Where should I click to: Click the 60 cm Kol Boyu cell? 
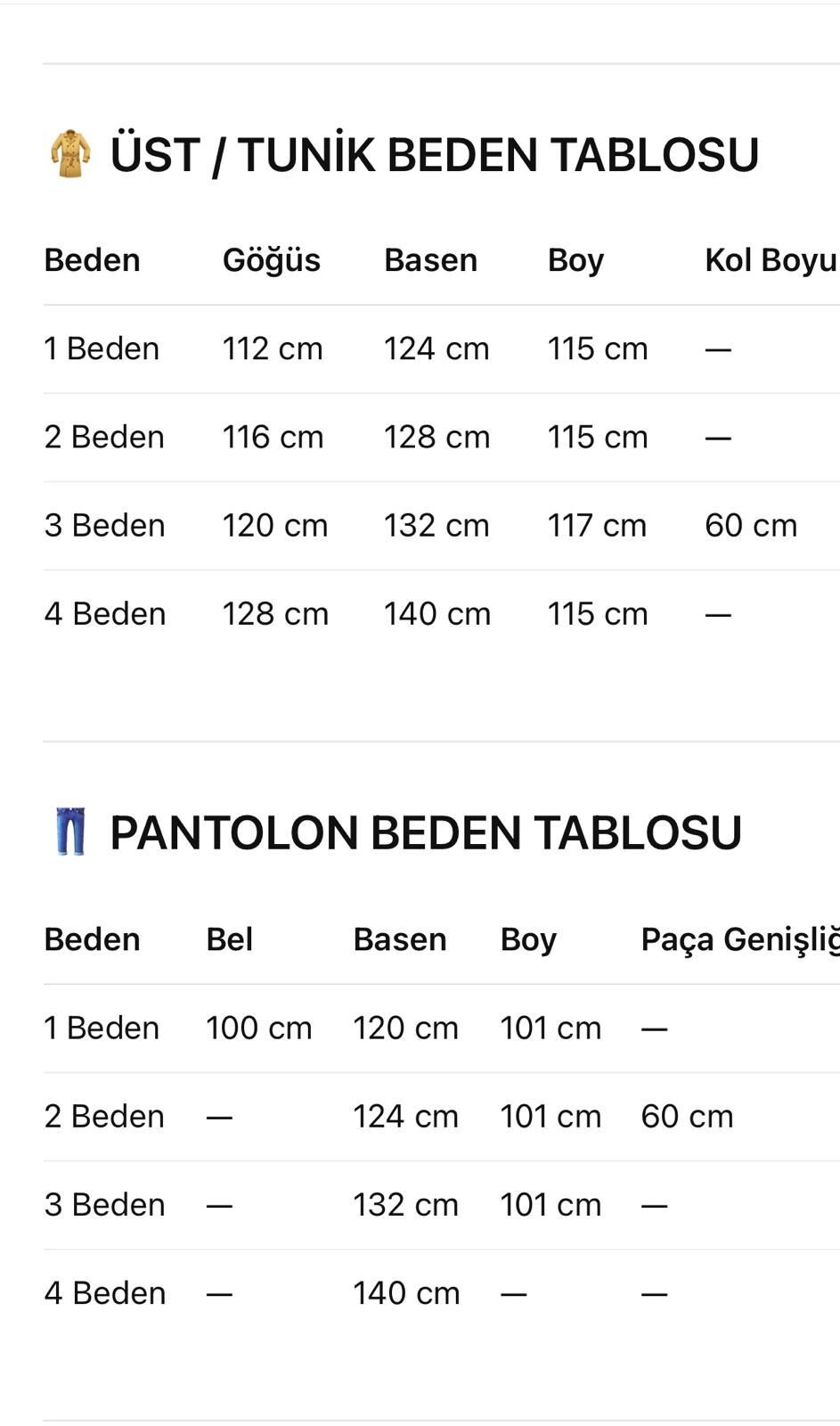(x=750, y=525)
